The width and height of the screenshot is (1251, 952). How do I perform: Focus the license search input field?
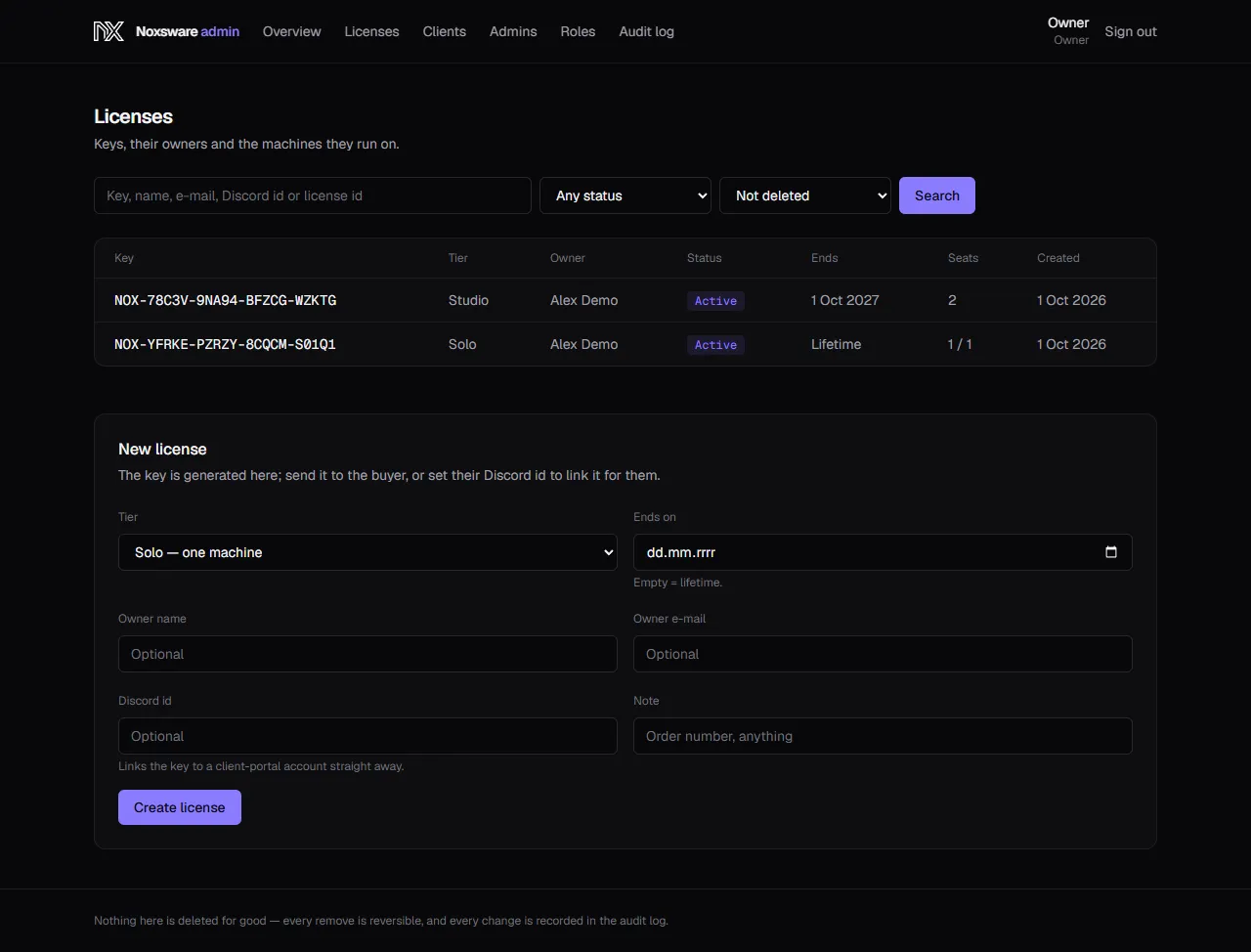[313, 195]
